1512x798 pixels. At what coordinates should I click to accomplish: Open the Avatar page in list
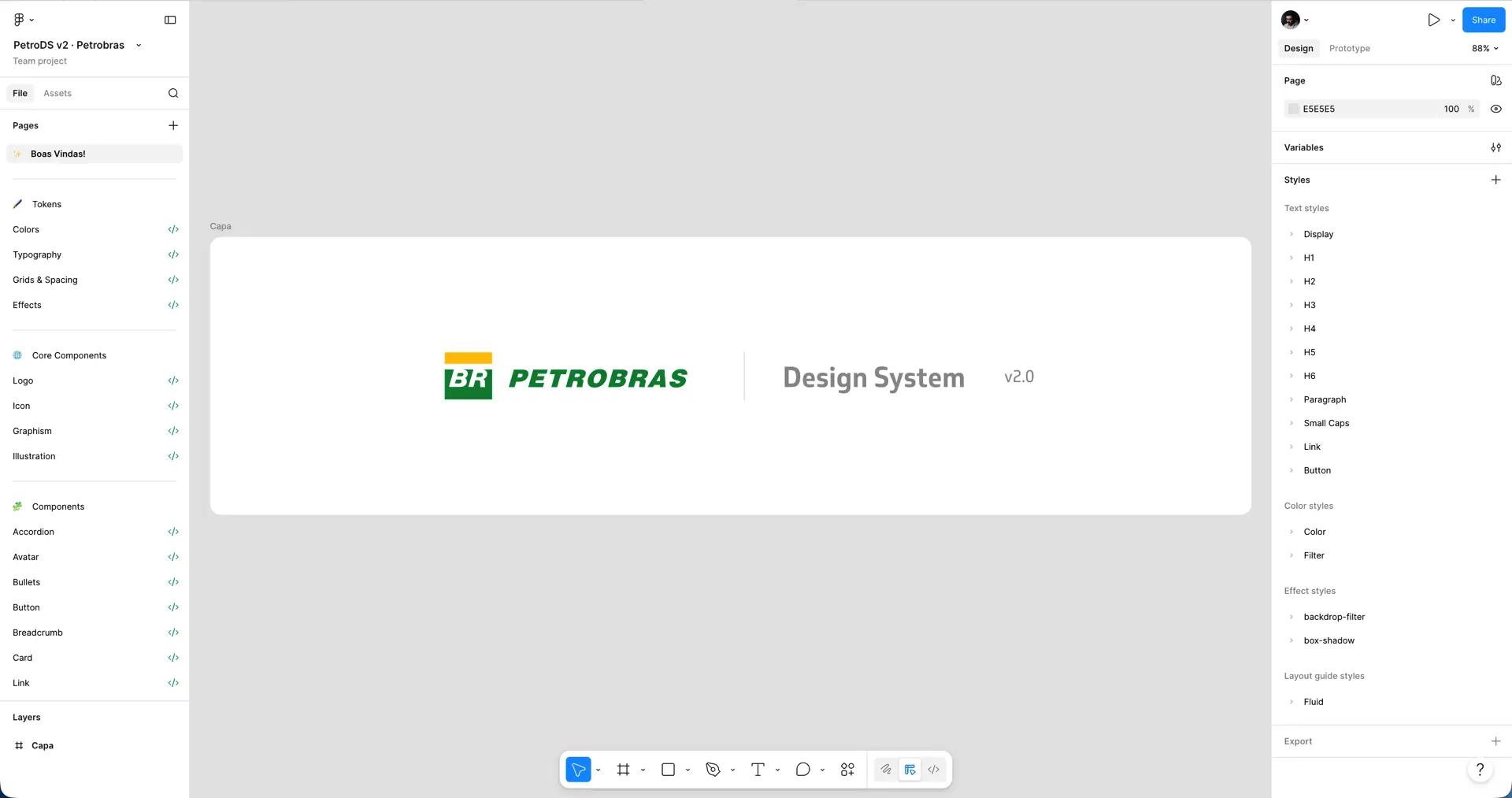pos(25,557)
